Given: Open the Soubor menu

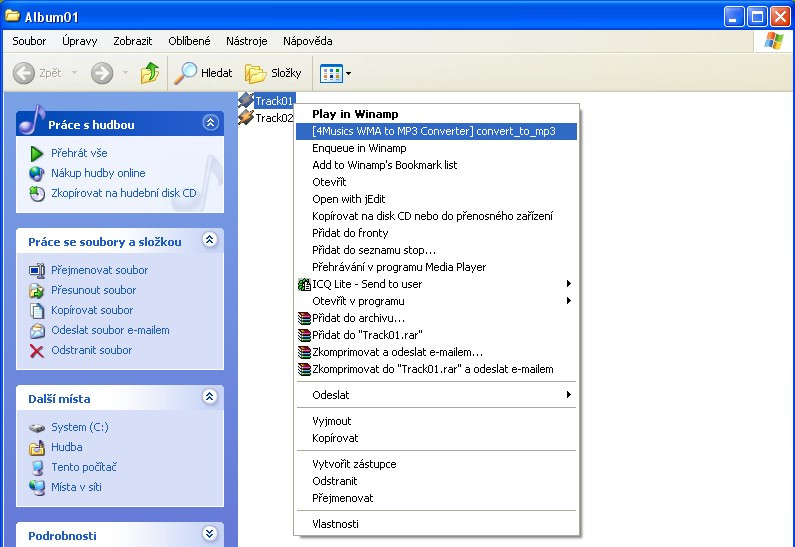Looking at the screenshot, I should [x=29, y=41].
